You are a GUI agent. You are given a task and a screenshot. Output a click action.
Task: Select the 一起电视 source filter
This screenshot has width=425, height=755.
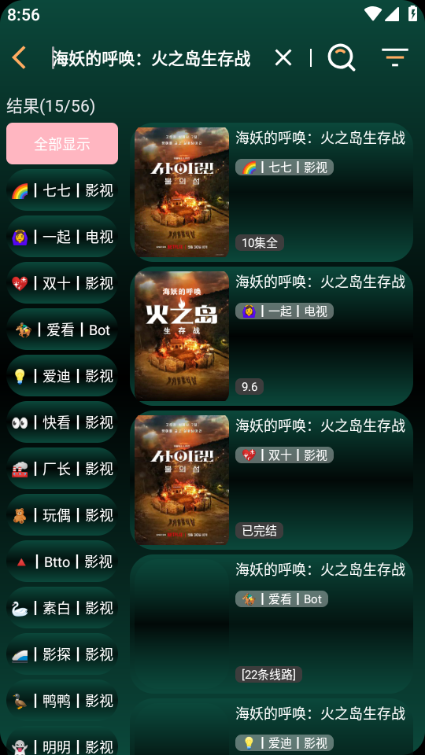click(62, 237)
